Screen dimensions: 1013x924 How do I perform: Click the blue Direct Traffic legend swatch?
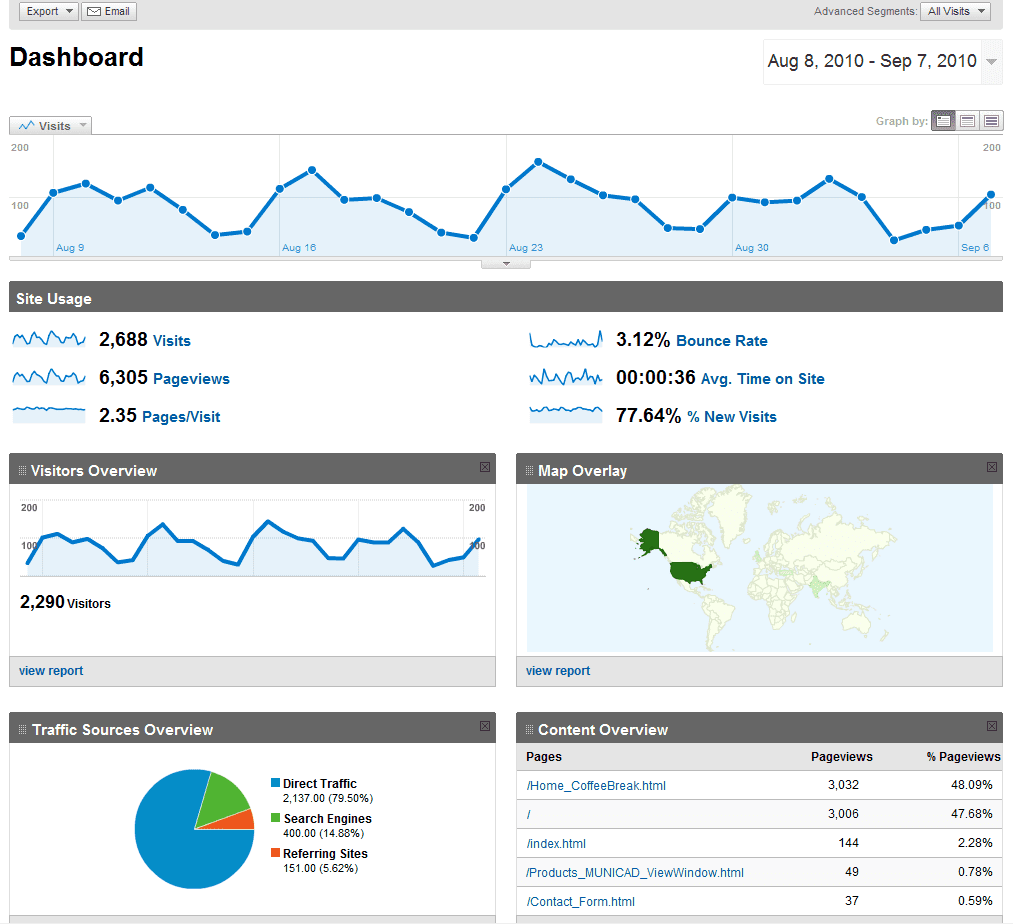click(275, 784)
